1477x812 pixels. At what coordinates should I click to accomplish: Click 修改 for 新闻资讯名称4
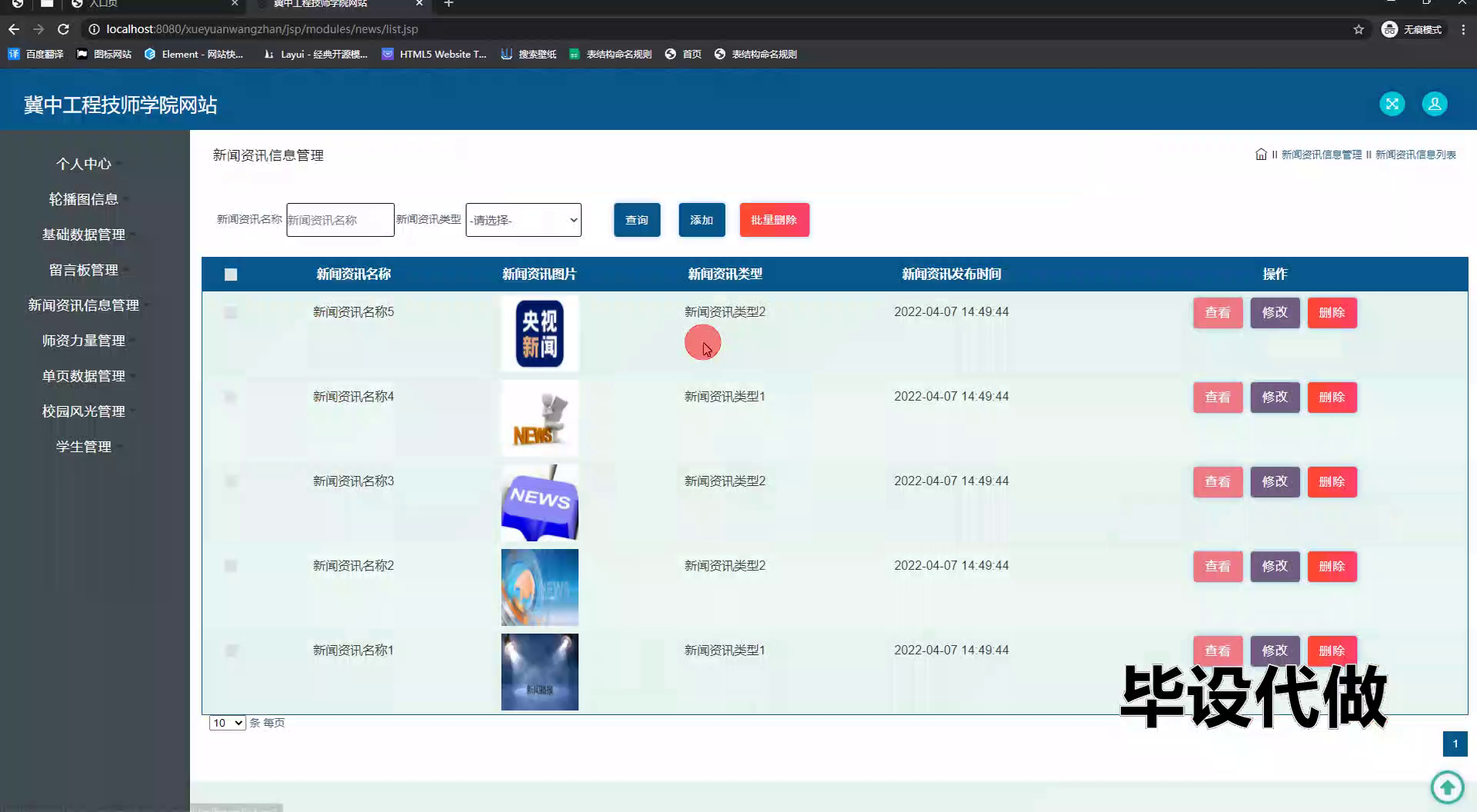1275,398
